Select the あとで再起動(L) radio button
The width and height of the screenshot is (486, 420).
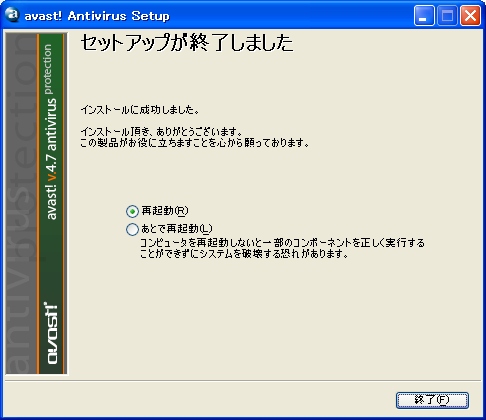click(x=132, y=229)
